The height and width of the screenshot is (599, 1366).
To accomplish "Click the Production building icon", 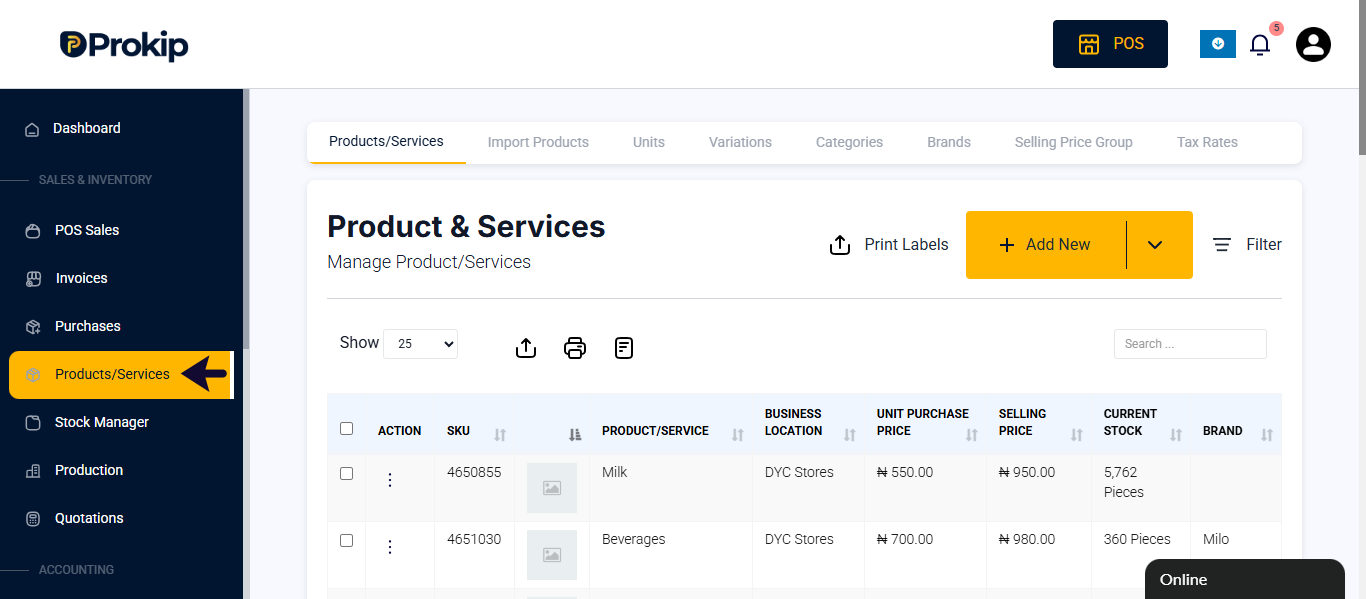I will pos(33,471).
